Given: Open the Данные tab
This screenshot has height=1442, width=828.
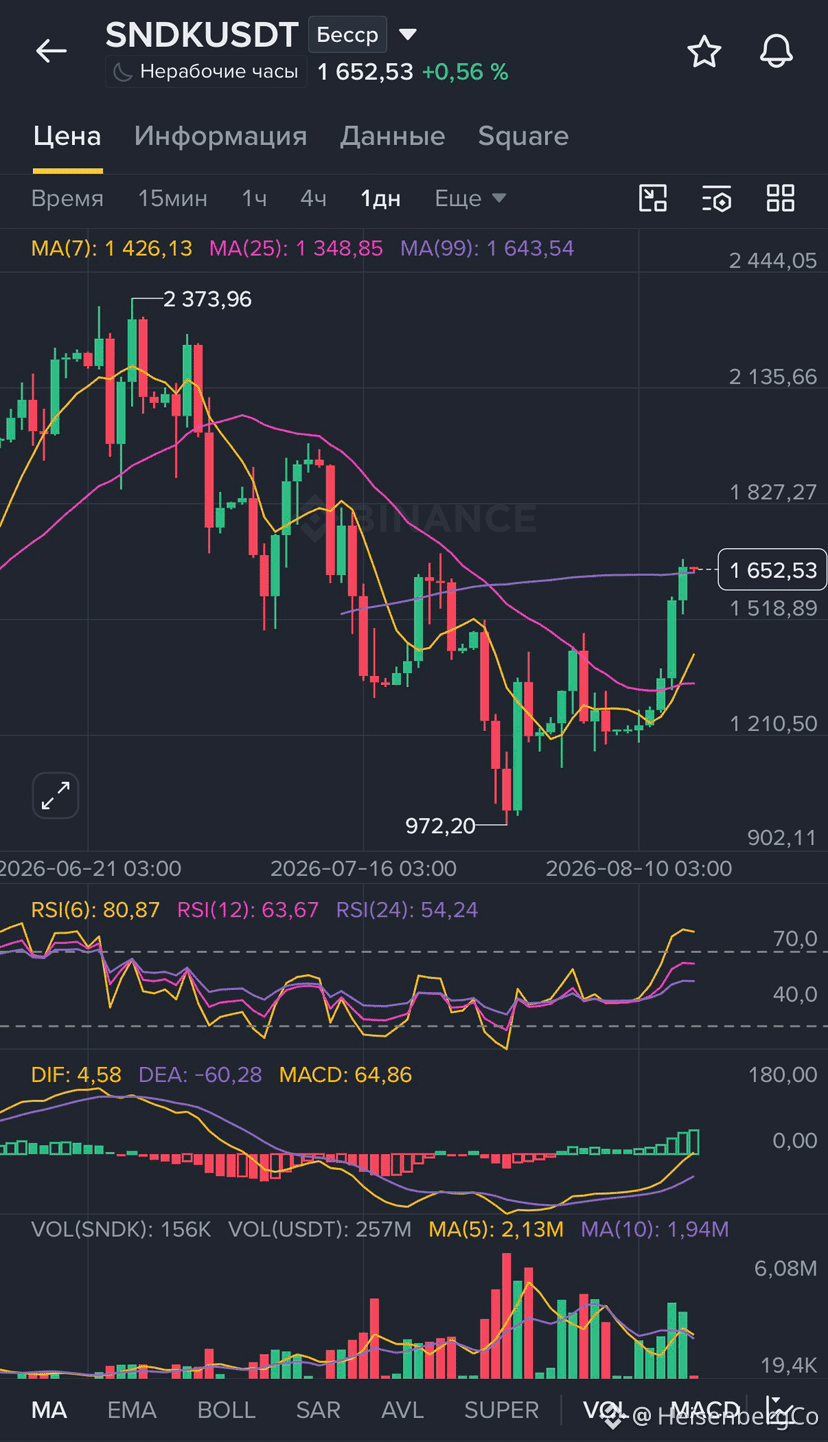Looking at the screenshot, I should coord(392,136).
